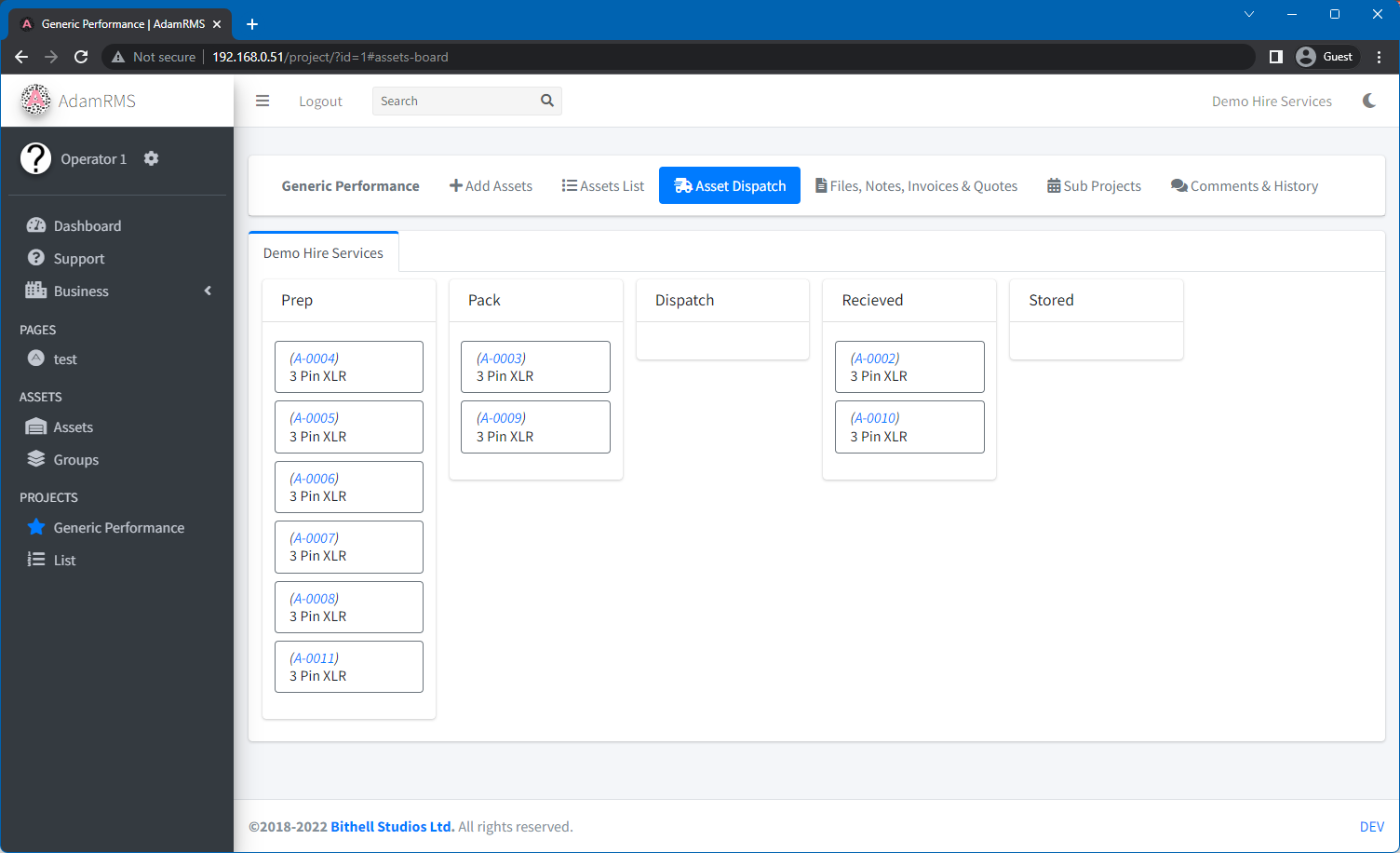Open the Dashboard page from the sidebar
This screenshot has height=853, width=1400.
(x=86, y=225)
